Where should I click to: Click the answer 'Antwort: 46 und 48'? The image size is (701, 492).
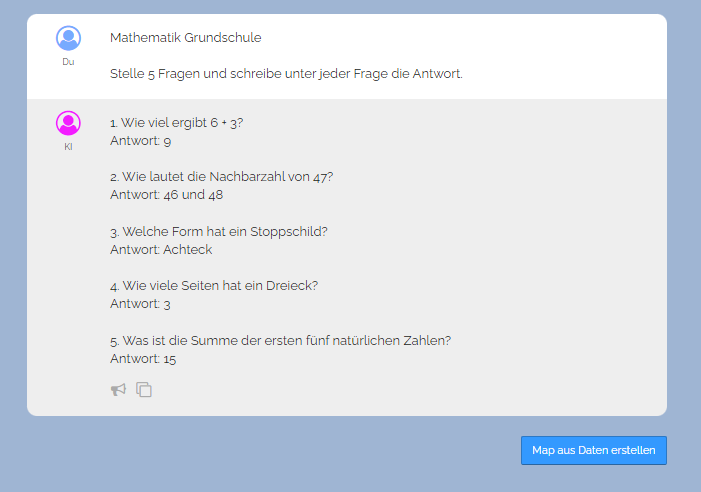click(166, 195)
